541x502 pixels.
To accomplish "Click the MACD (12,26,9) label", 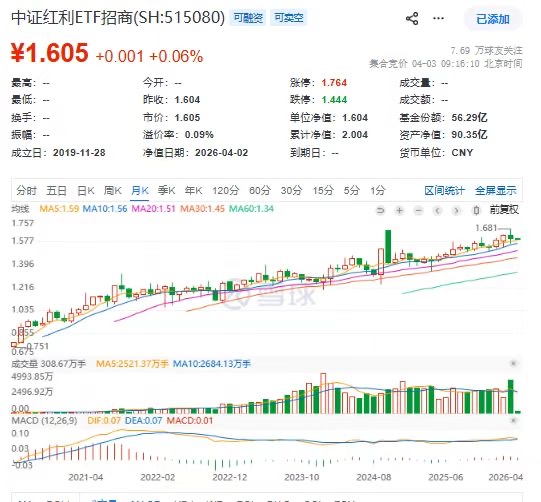I will pyautogui.click(x=45, y=421).
